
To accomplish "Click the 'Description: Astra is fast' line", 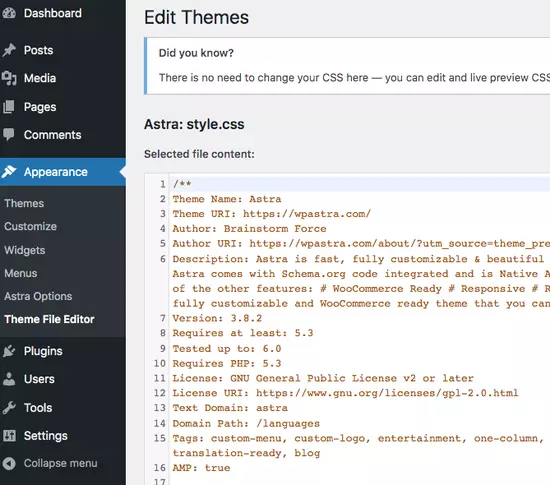I will [x=358, y=259].
